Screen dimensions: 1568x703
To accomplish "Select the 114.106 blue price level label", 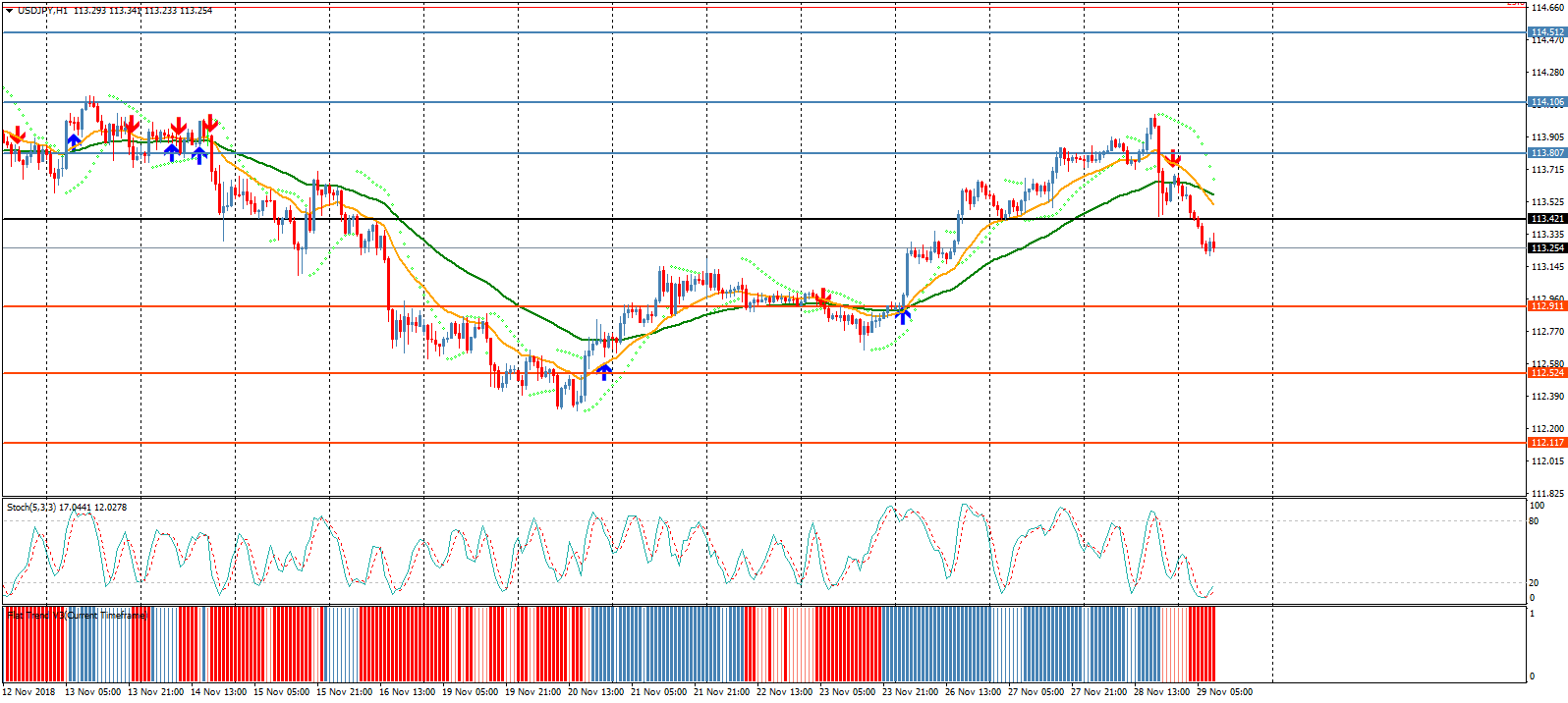I will [1547, 102].
